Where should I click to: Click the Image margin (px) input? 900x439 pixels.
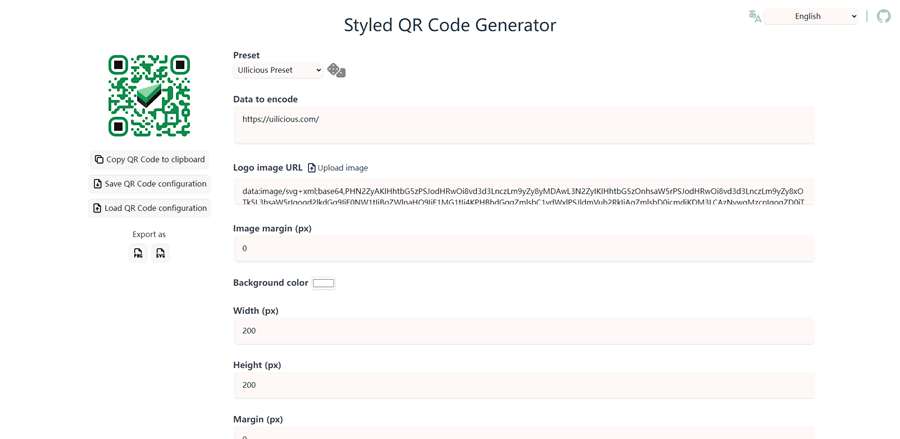pyautogui.click(x=523, y=248)
